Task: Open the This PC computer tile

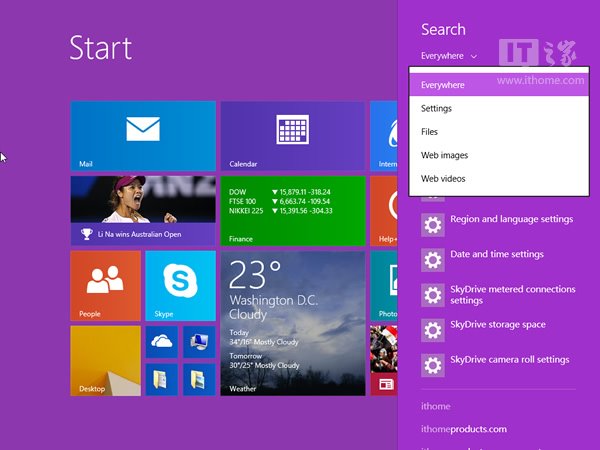Action: click(x=199, y=342)
